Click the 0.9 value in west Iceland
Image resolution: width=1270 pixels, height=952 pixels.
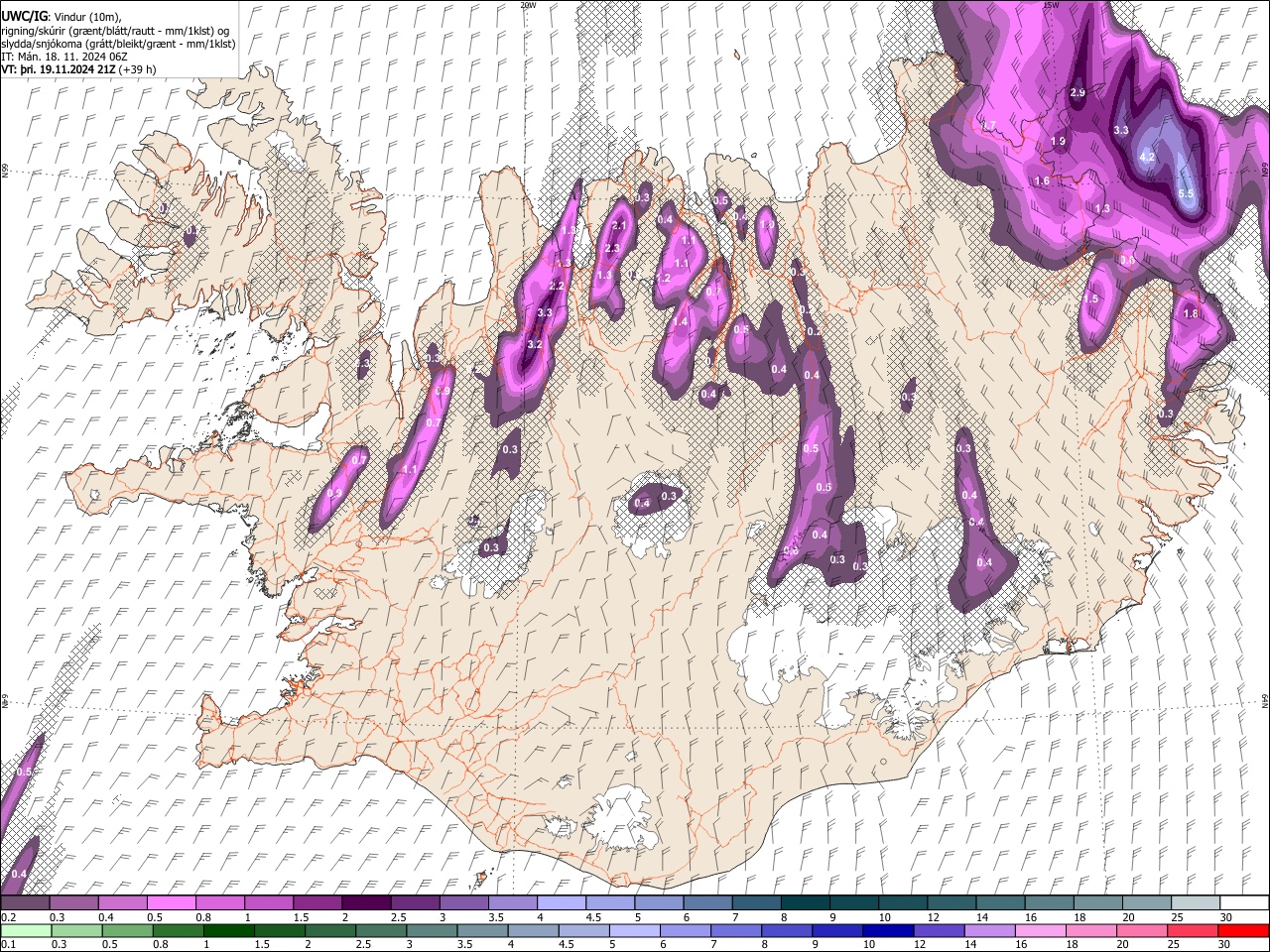click(334, 493)
